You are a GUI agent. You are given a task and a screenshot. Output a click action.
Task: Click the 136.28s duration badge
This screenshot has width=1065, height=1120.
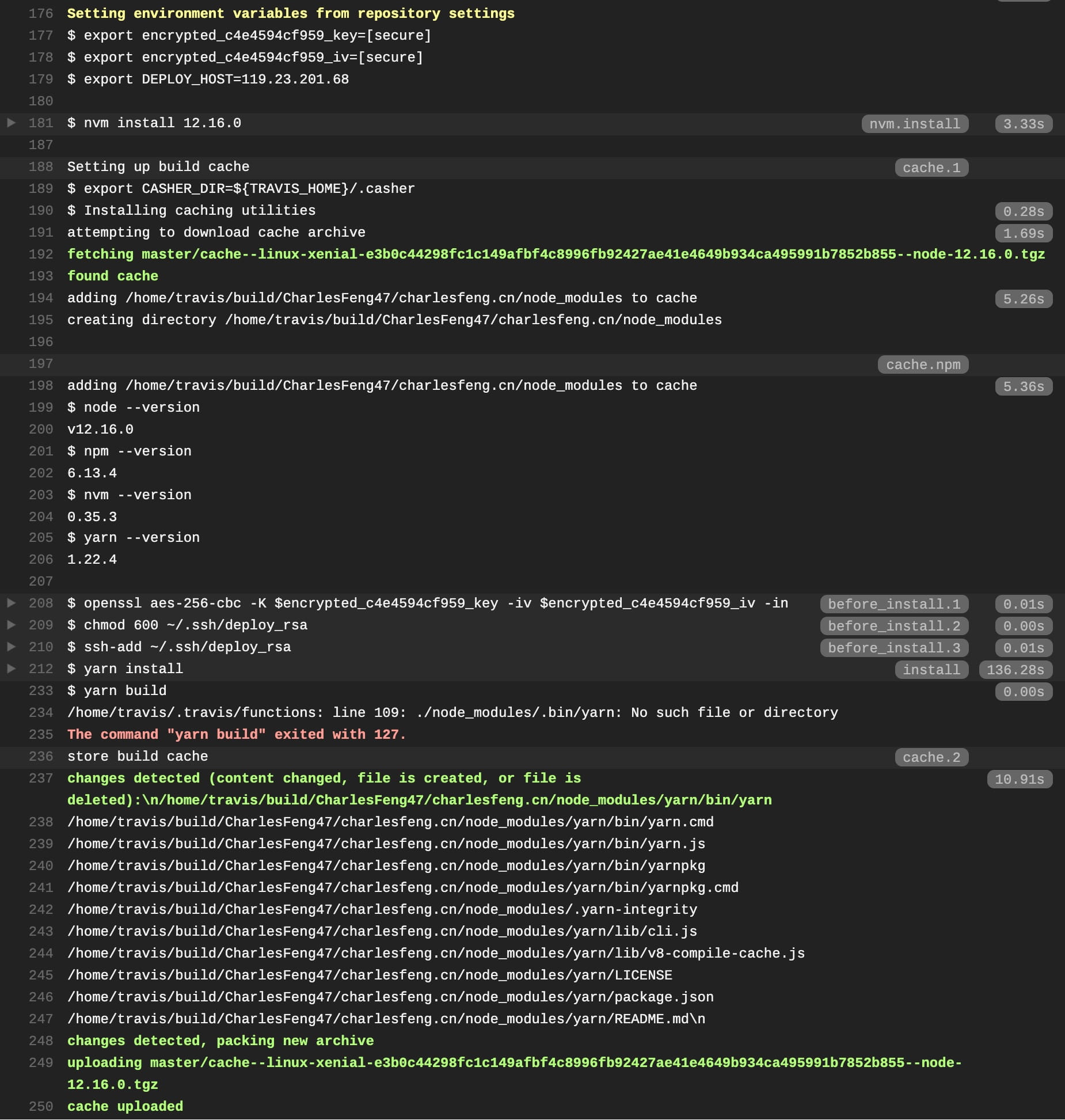click(1015, 670)
